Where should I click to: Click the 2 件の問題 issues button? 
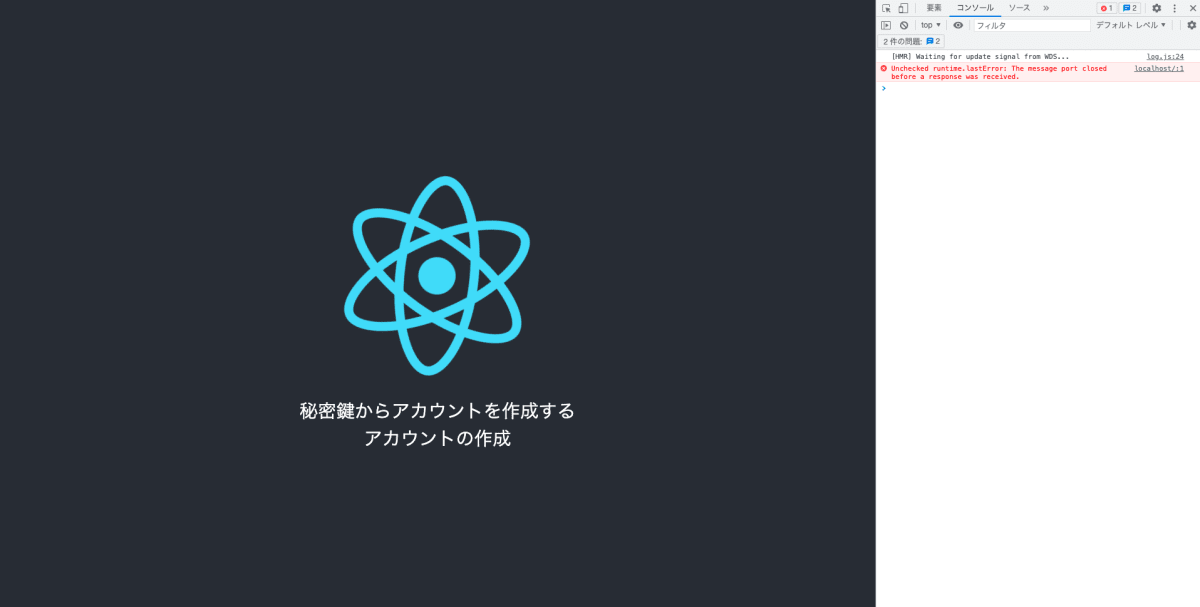(x=912, y=41)
